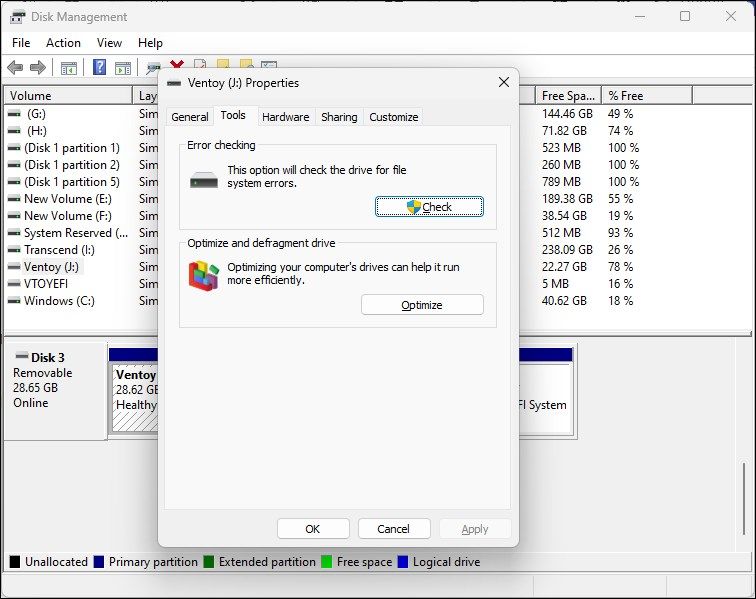Click the drive icon beside Ventoy (J:) volume
756x599 pixels.
click(14, 267)
